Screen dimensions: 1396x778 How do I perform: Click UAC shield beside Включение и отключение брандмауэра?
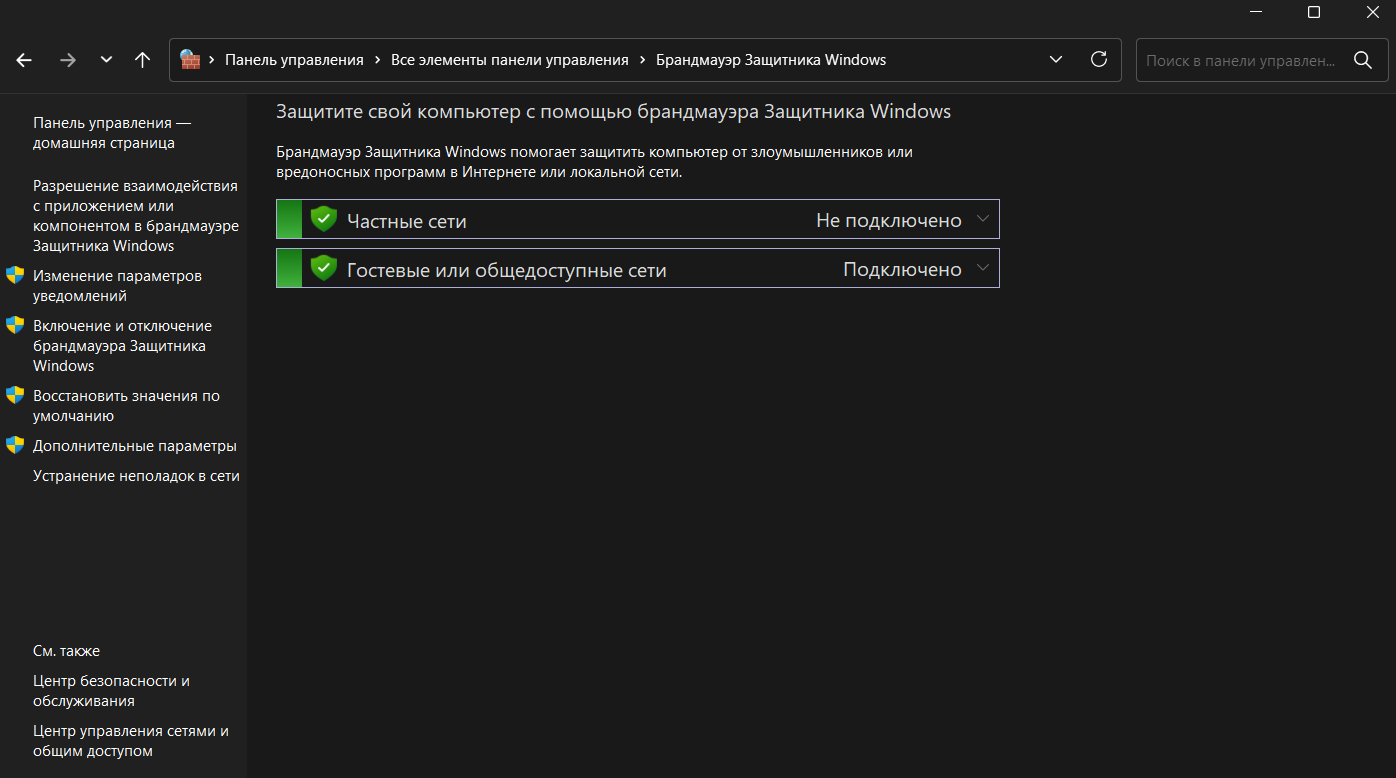pos(15,325)
